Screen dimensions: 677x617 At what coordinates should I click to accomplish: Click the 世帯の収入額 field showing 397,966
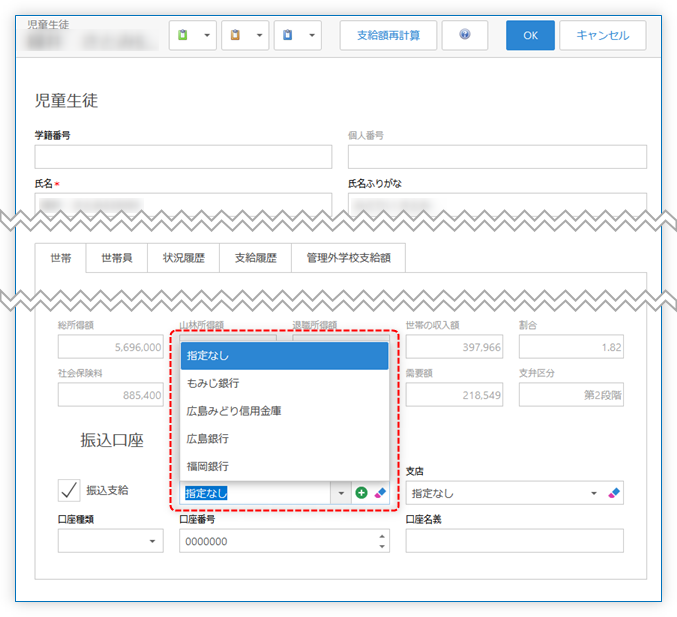pos(454,347)
